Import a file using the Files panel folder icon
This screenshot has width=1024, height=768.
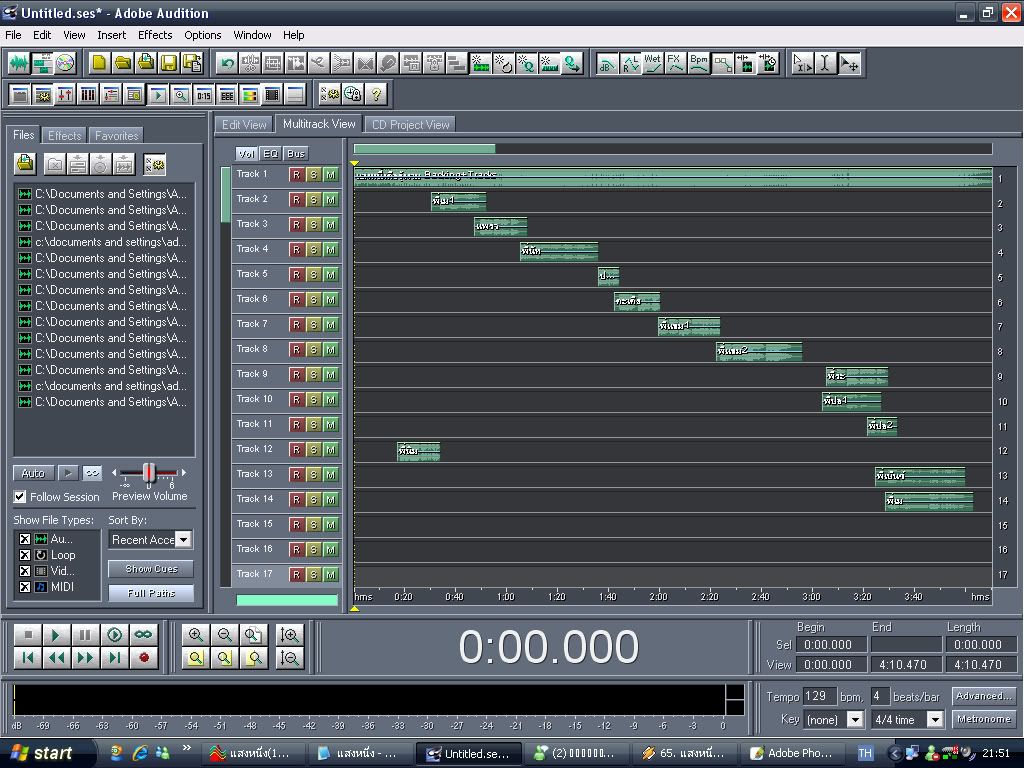click(x=25, y=163)
